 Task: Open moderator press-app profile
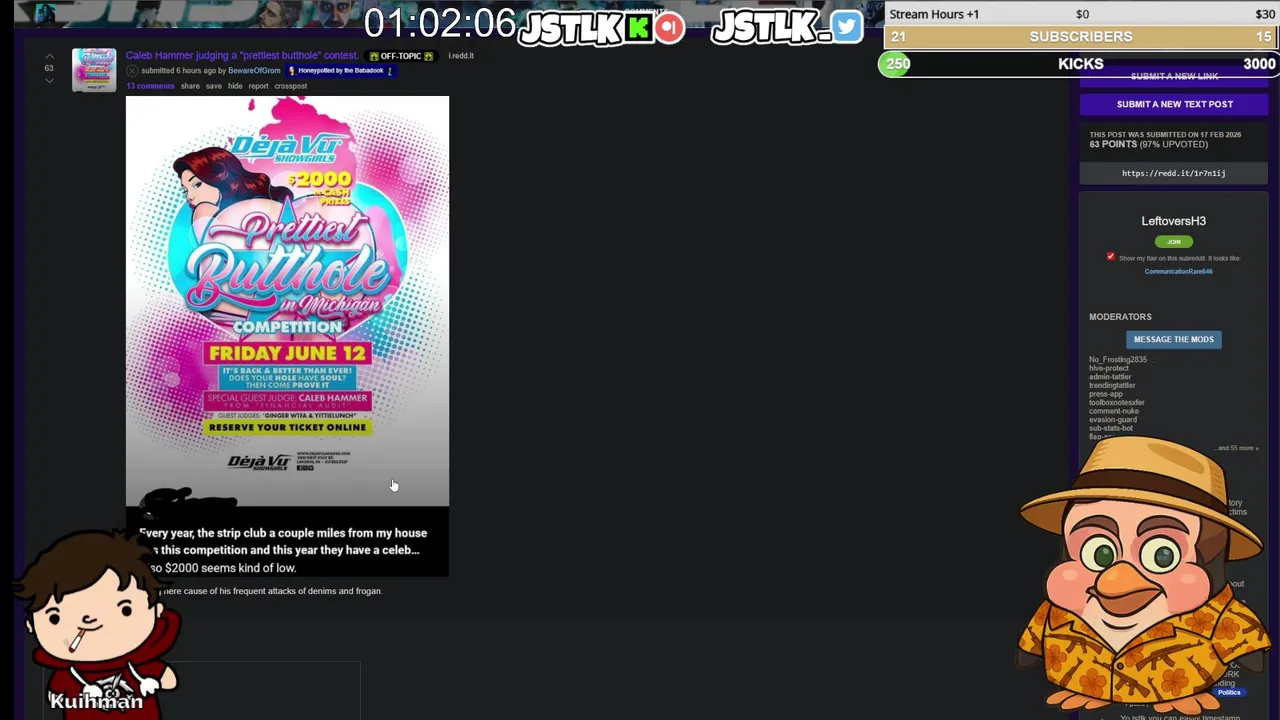coord(1106,394)
